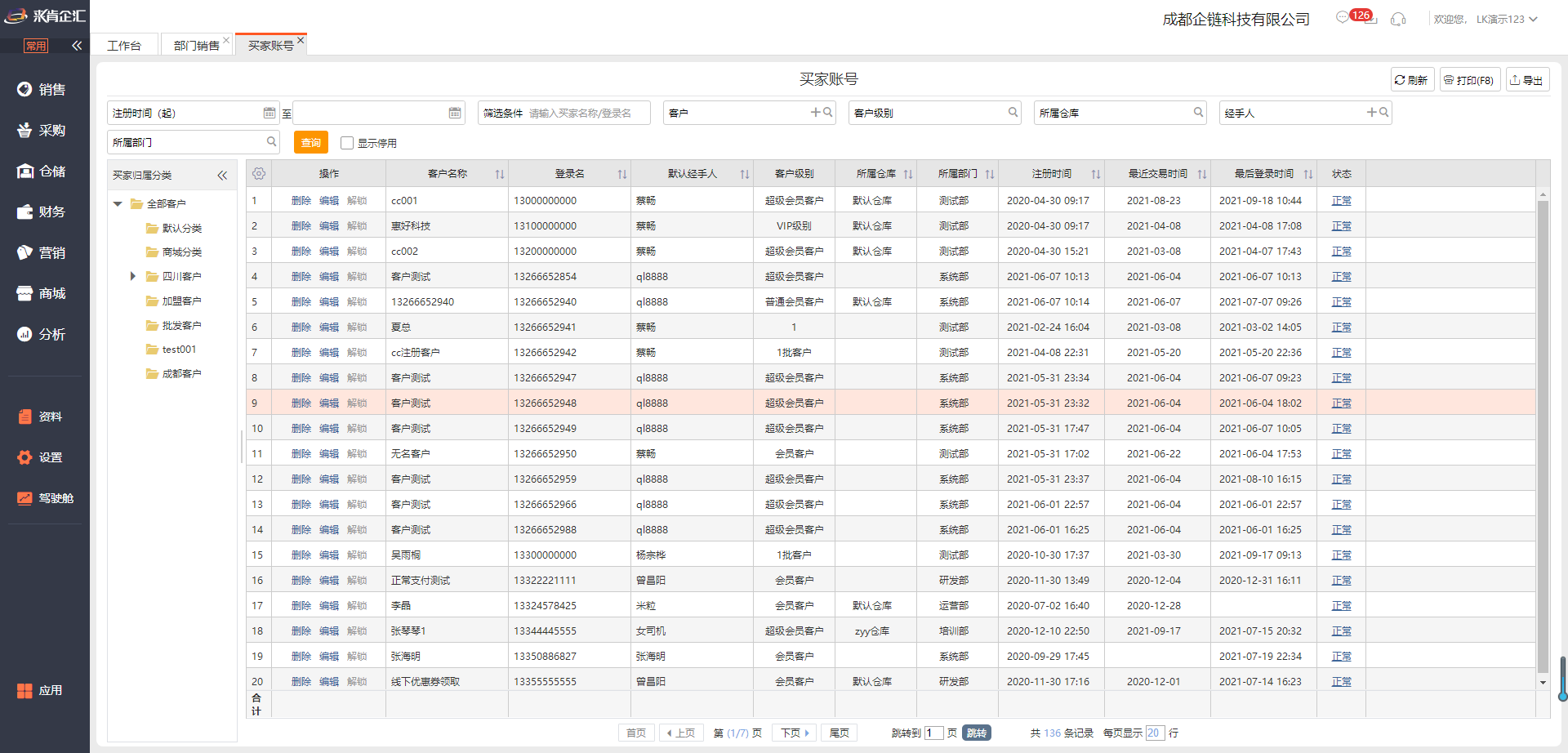The image size is (1568, 753).
Task: Click the table vertical scrollbar
Action: click(1543, 433)
